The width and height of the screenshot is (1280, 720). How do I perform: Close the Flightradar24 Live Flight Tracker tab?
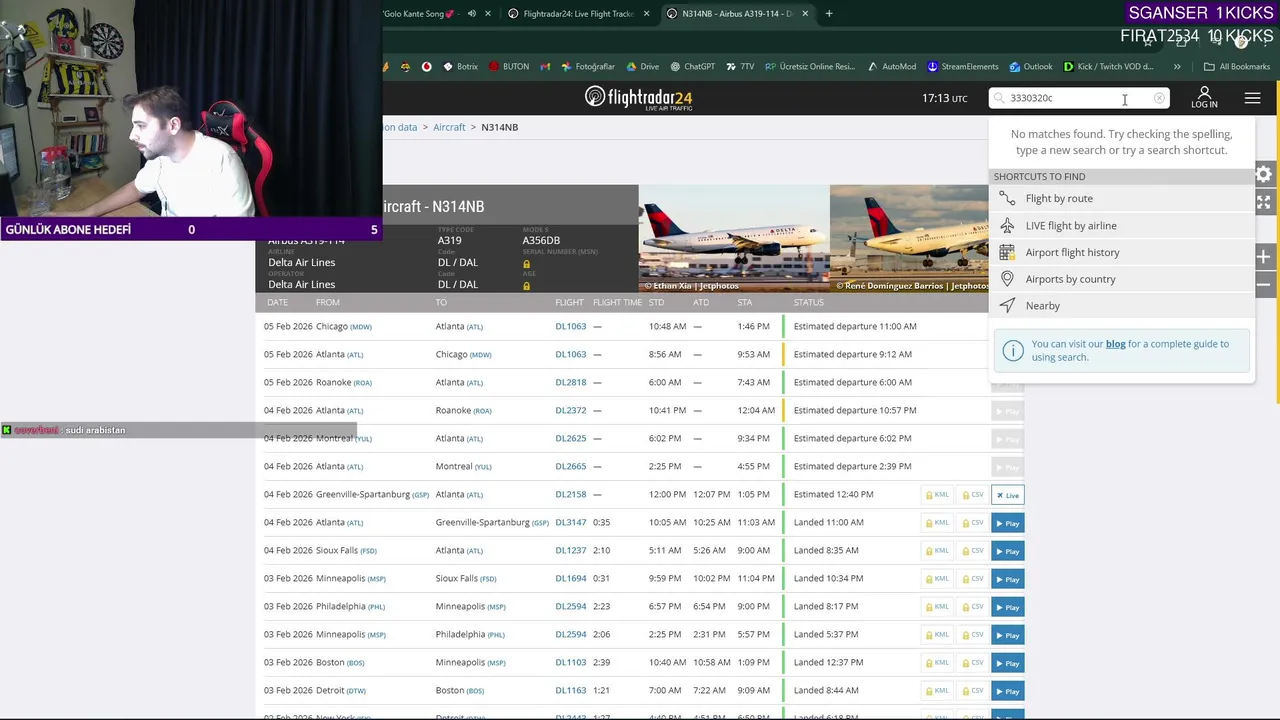tap(646, 14)
